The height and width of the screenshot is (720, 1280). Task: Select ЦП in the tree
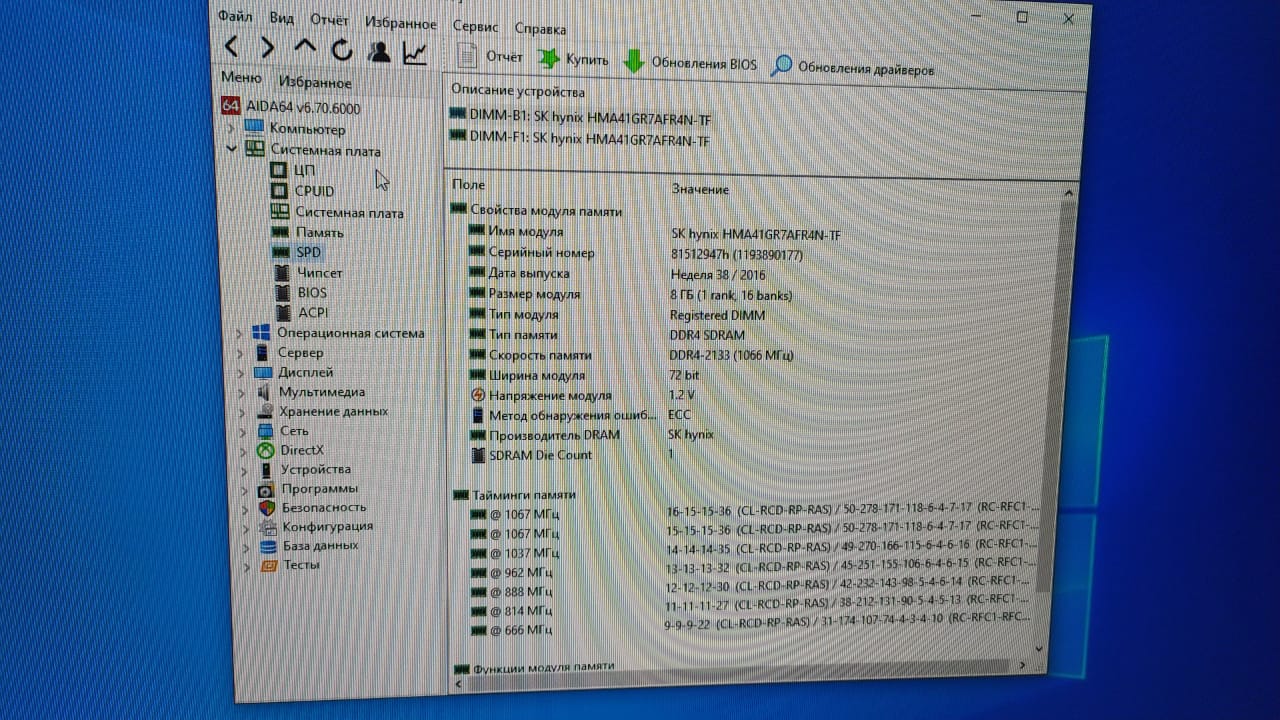(293, 170)
